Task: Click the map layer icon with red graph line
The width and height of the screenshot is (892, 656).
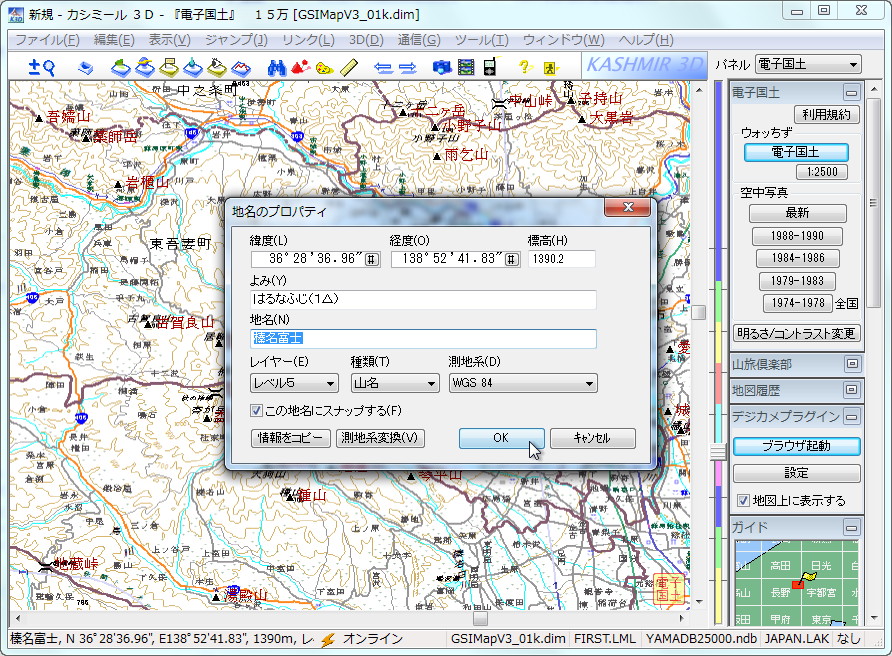Action: coord(241,68)
